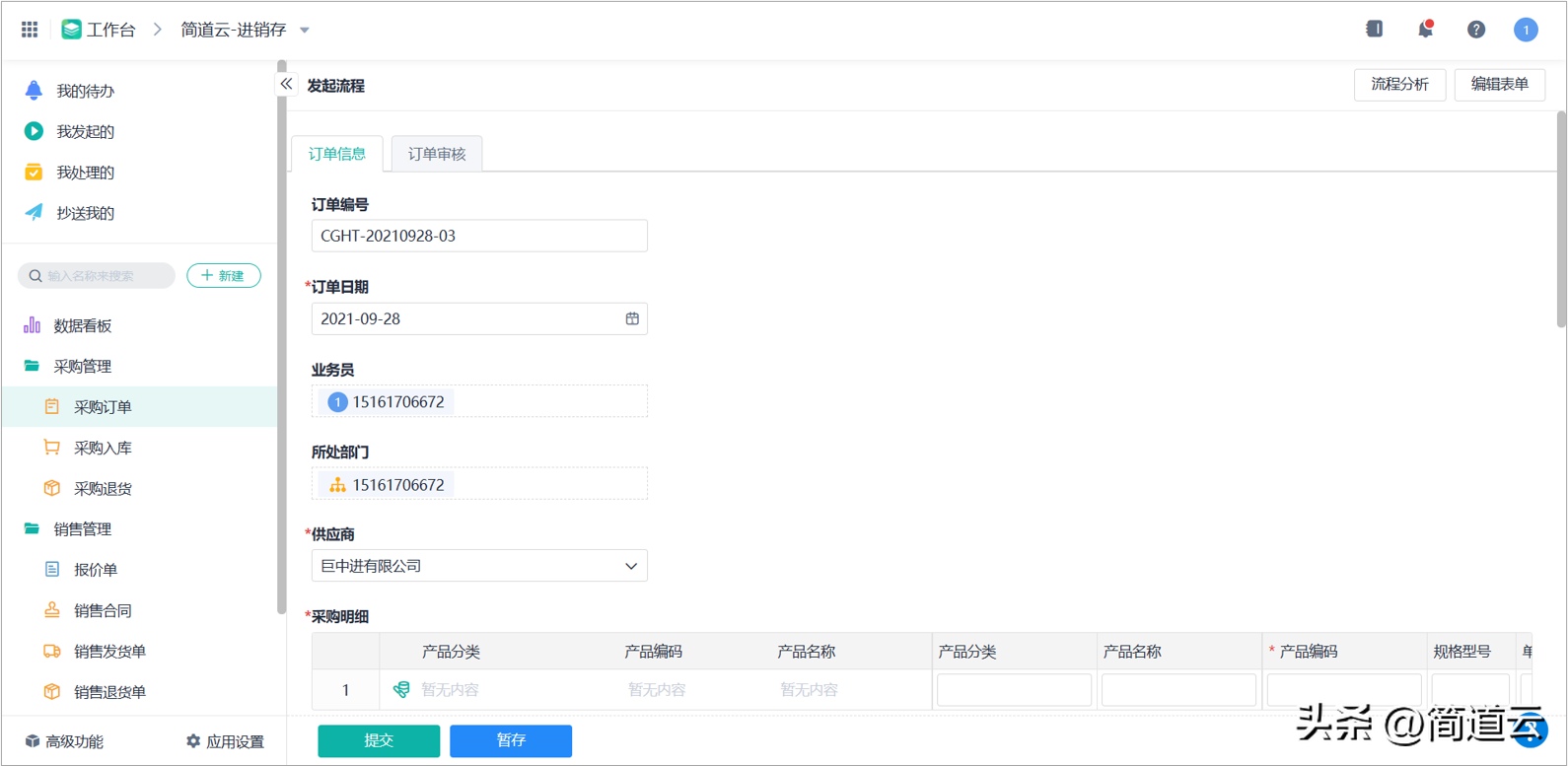Viewport: 1568px width, 766px height.
Task: Click the 订单编号 input field
Action: tap(479, 236)
